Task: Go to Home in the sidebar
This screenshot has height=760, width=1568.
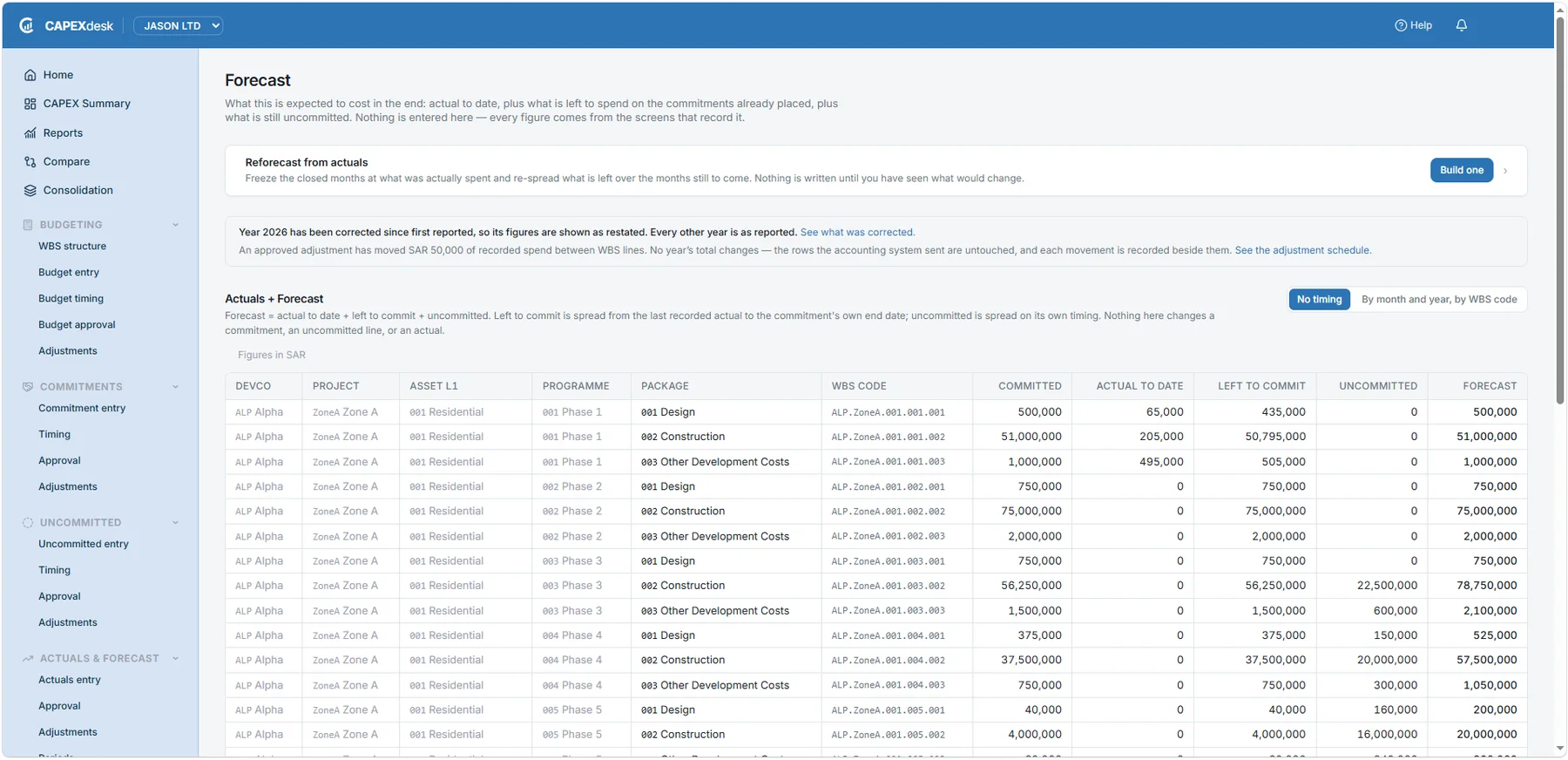Action: (x=58, y=75)
